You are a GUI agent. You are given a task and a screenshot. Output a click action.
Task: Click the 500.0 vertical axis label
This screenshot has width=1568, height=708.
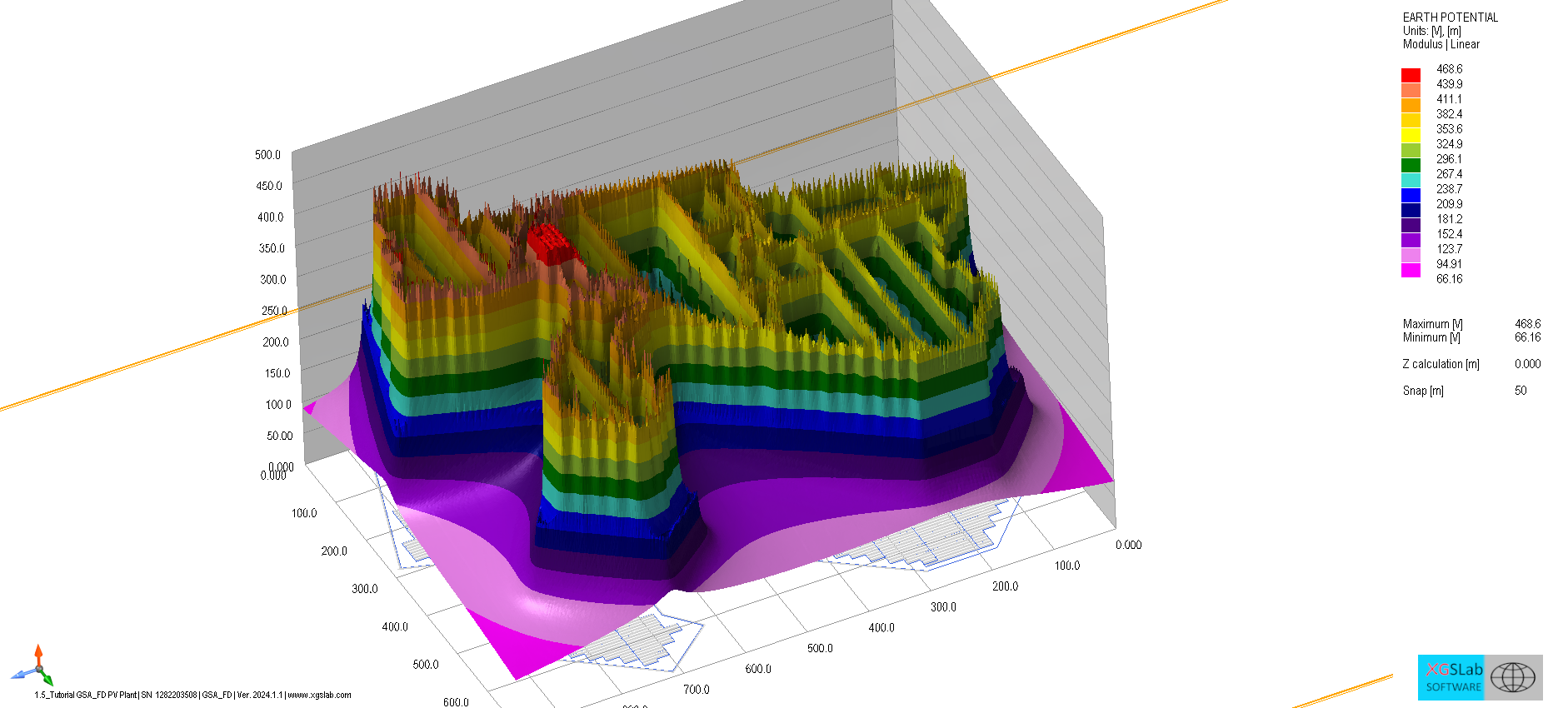[267, 155]
